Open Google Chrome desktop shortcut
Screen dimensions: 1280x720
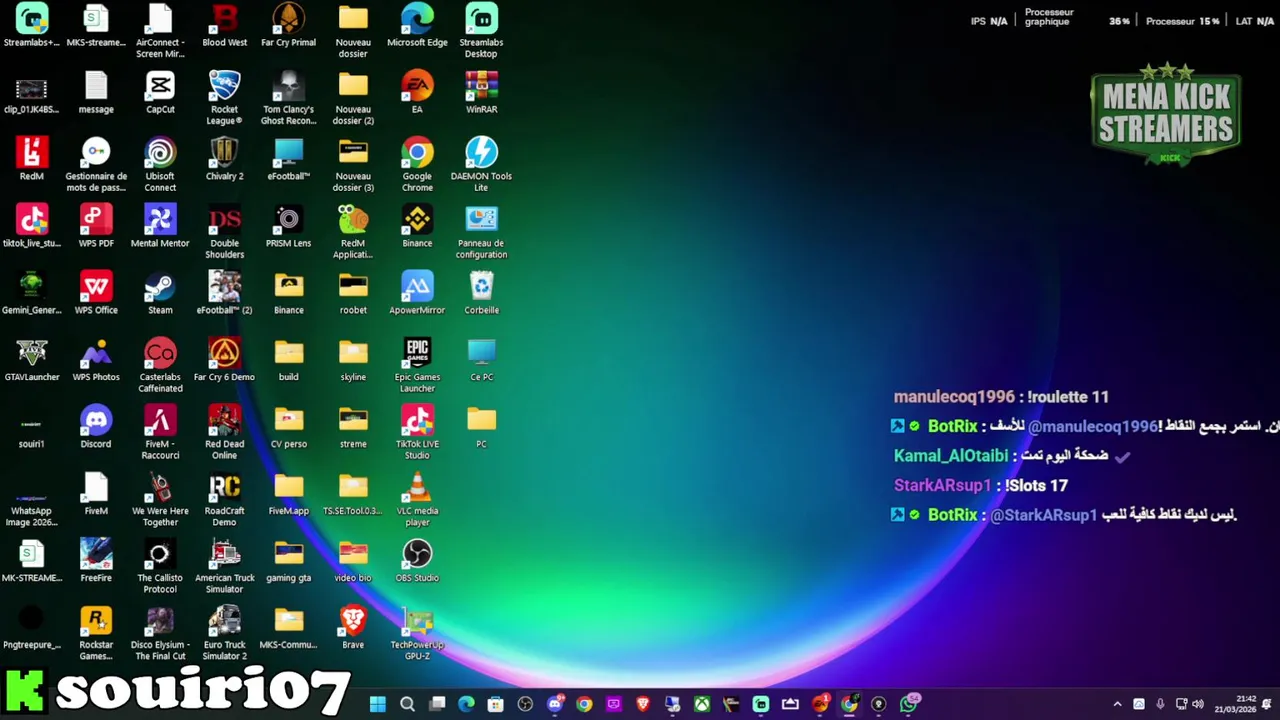click(x=417, y=164)
